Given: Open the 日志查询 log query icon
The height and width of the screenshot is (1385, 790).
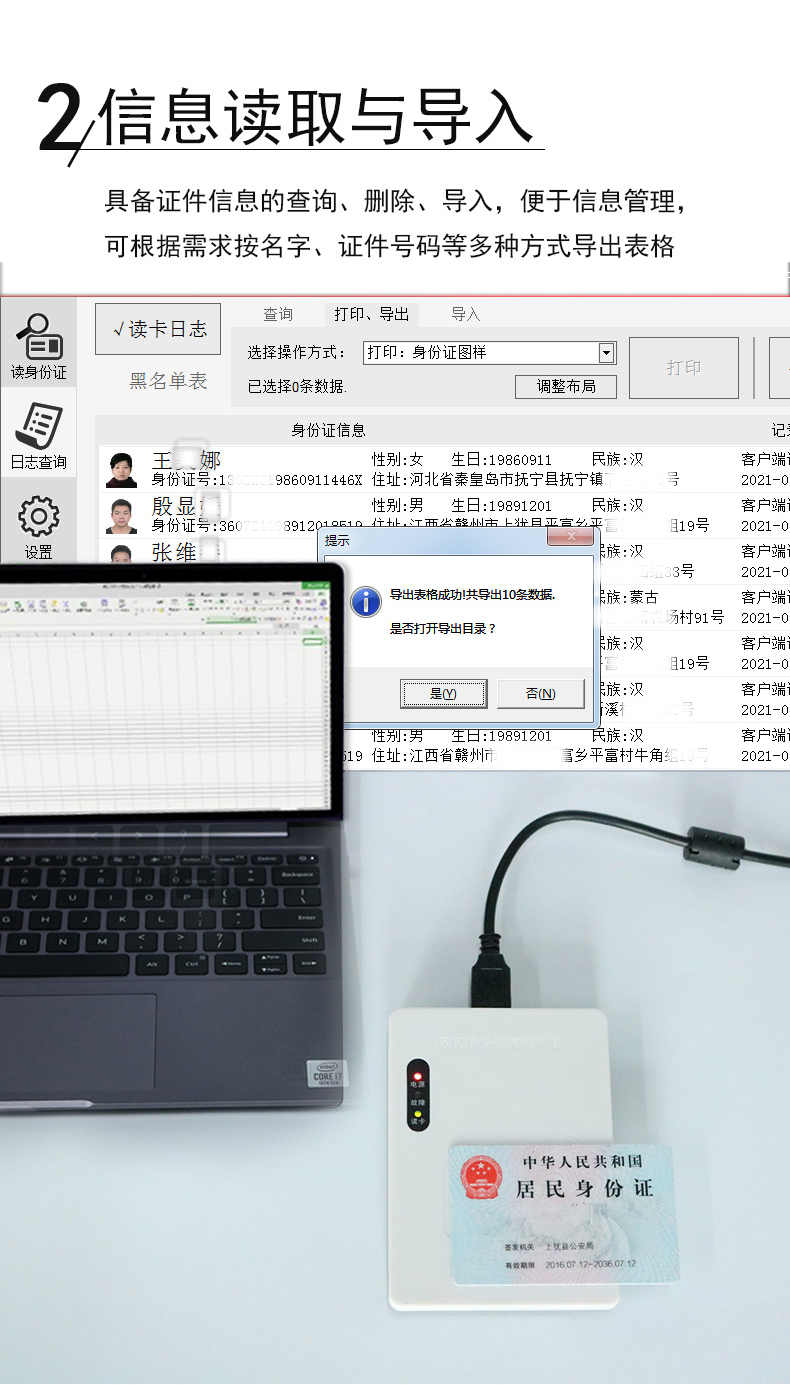Looking at the screenshot, I should pyautogui.click(x=38, y=436).
